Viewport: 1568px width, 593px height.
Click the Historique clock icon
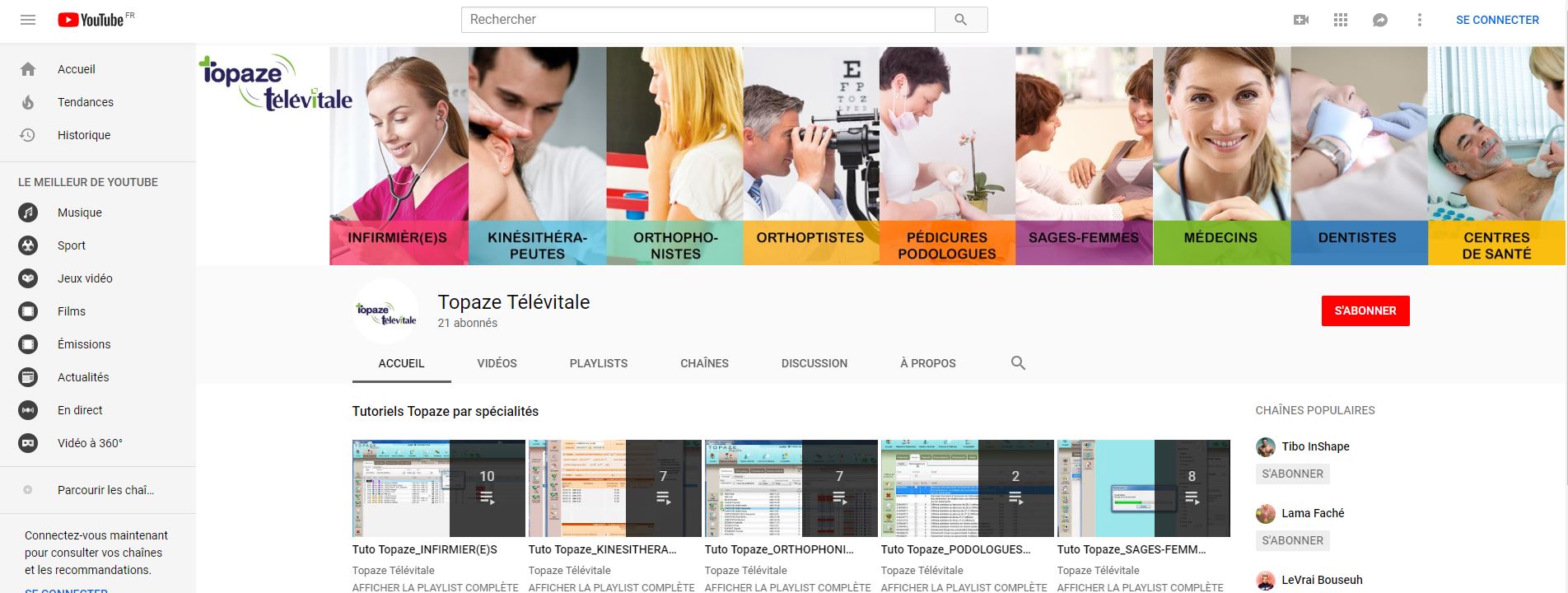click(28, 135)
